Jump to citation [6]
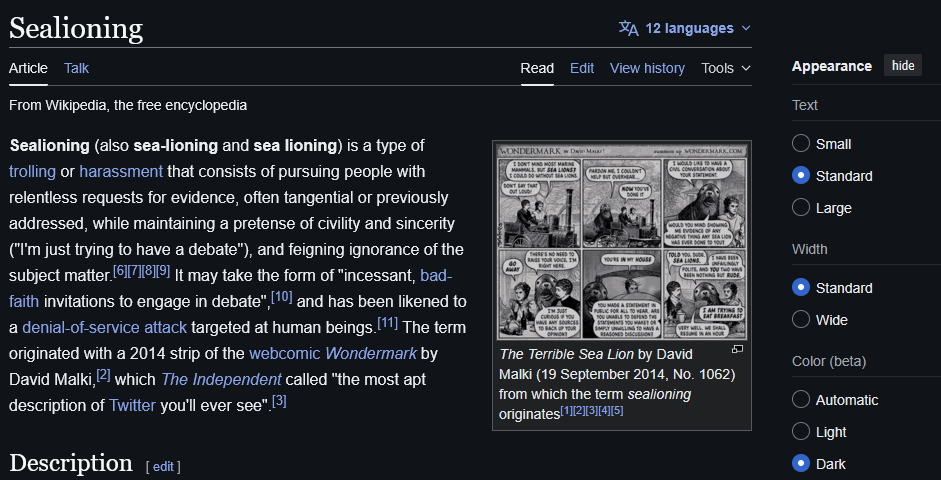This screenshot has height=480, width=941. pyautogui.click(x=120, y=271)
